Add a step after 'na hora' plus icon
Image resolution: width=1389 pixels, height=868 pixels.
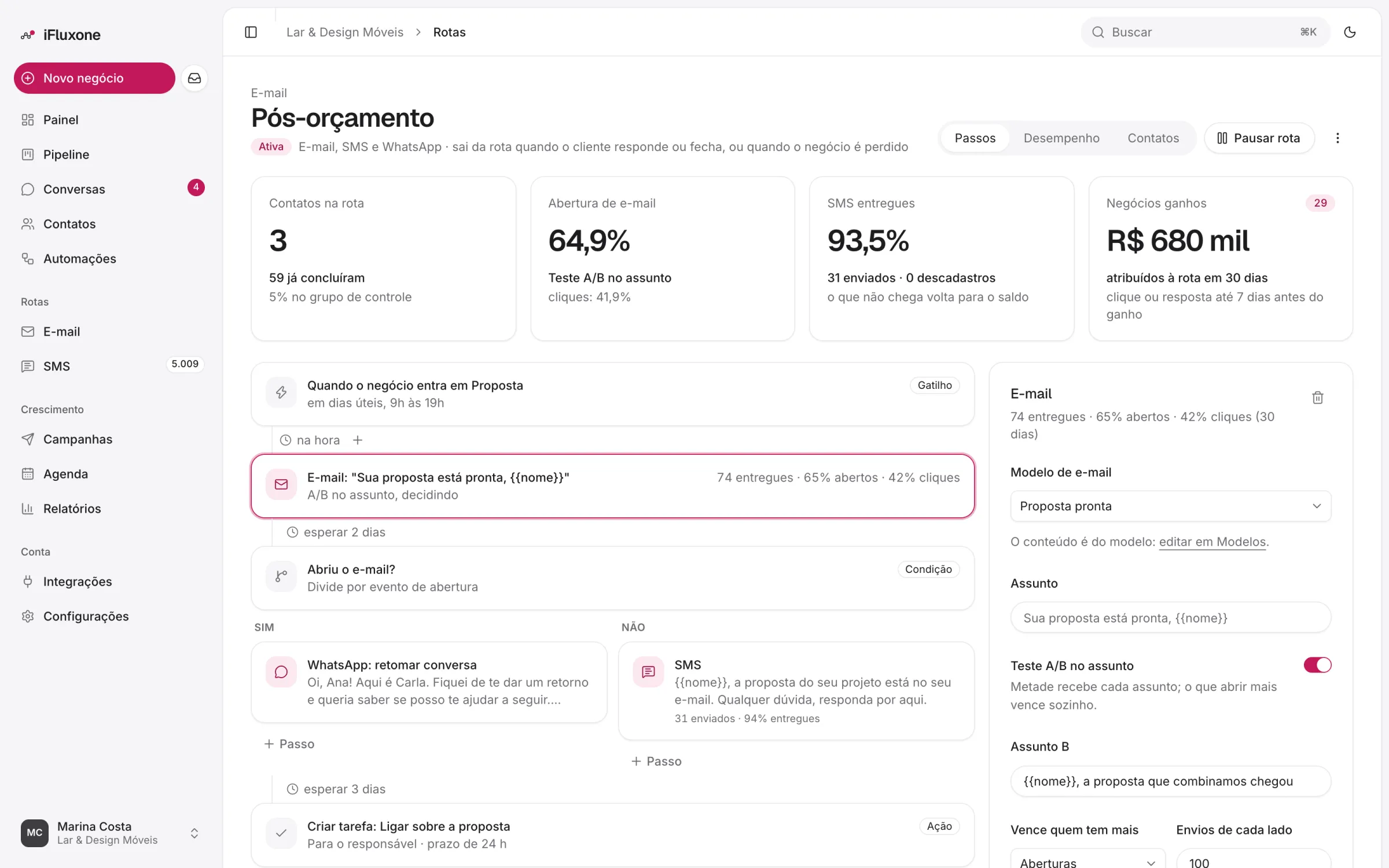[358, 440]
